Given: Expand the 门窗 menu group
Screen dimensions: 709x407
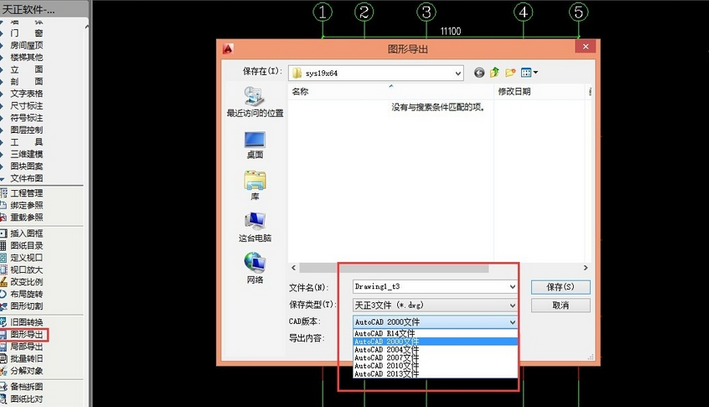Looking at the screenshot, I should (x=27, y=33).
